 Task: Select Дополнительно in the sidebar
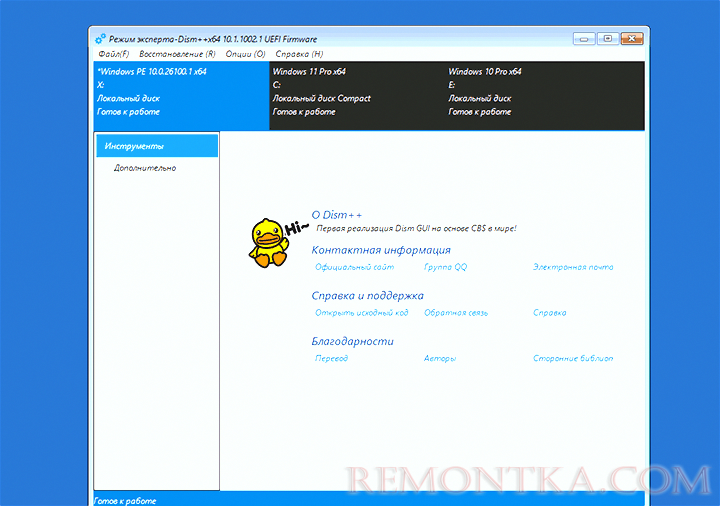pyautogui.click(x=145, y=168)
